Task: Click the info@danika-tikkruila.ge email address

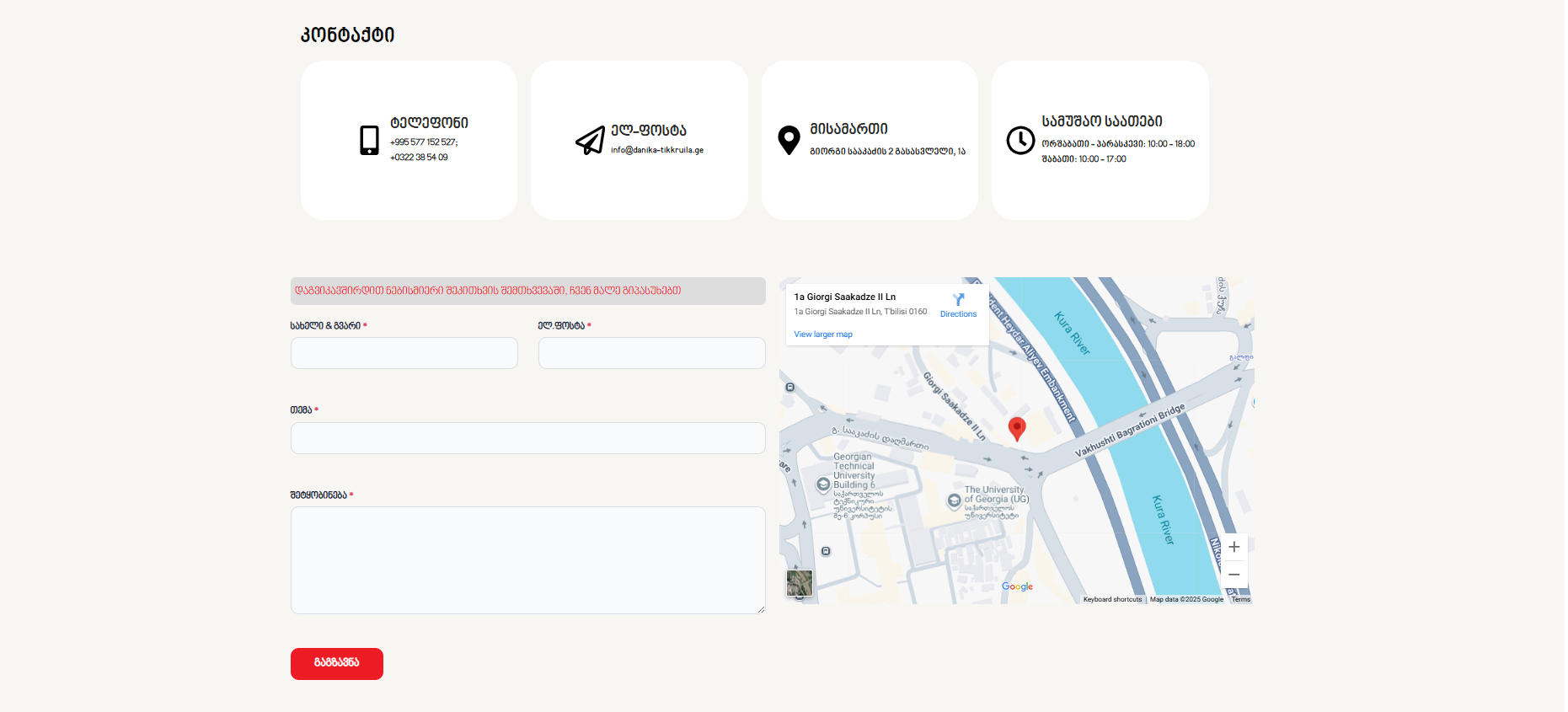Action: 656,150
